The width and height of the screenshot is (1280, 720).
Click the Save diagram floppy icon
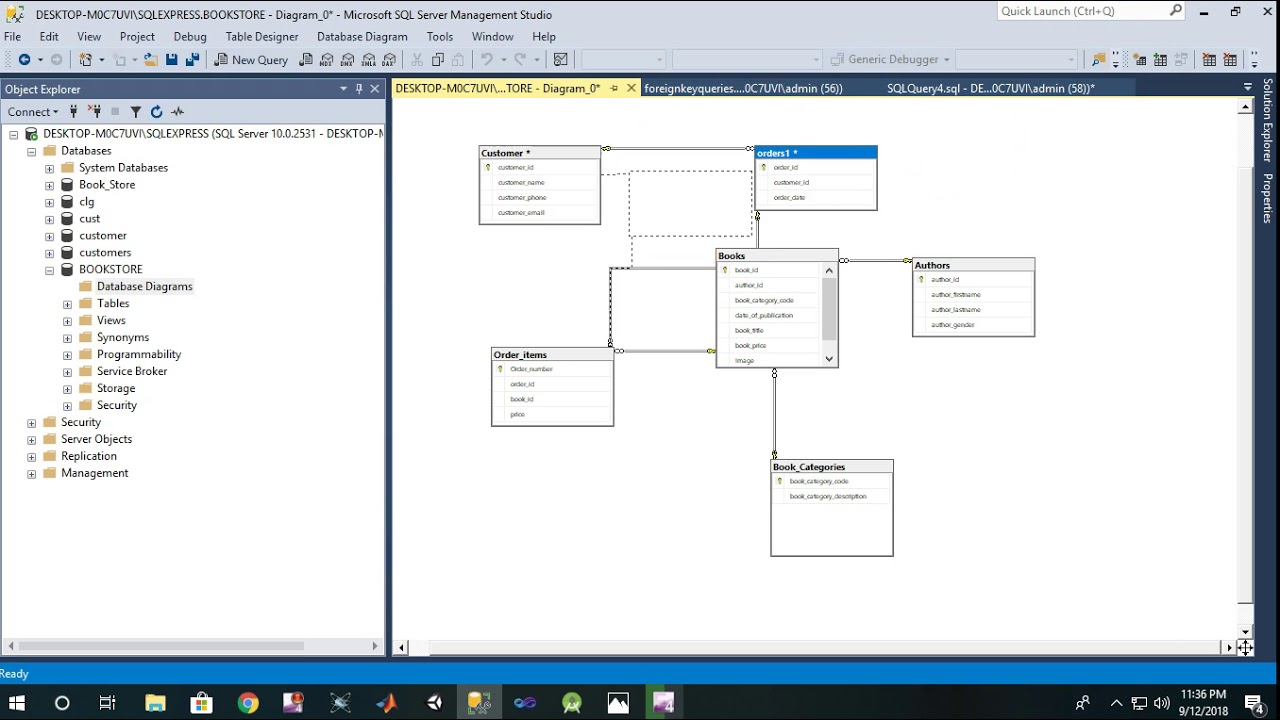pyautogui.click(x=172, y=60)
